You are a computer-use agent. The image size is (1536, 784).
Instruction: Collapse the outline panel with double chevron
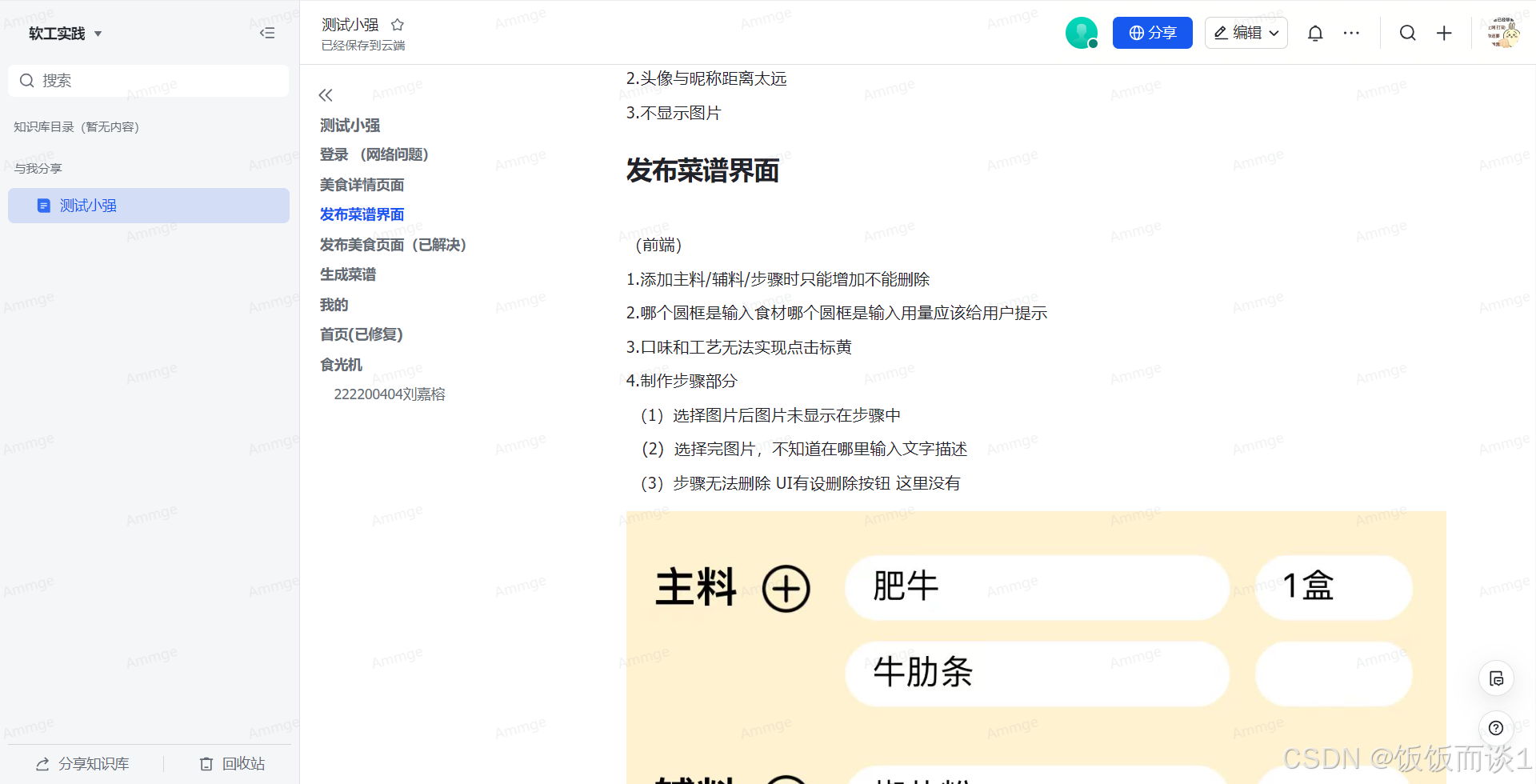(x=326, y=95)
